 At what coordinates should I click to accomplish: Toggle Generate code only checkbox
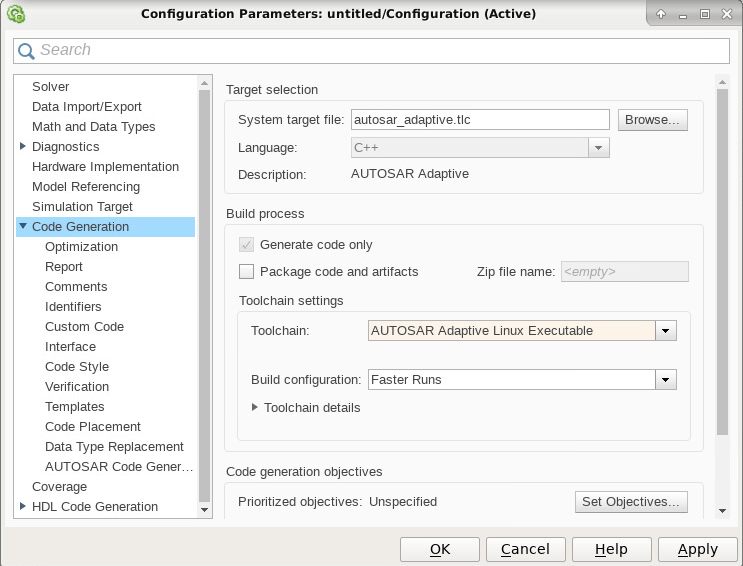tap(246, 245)
